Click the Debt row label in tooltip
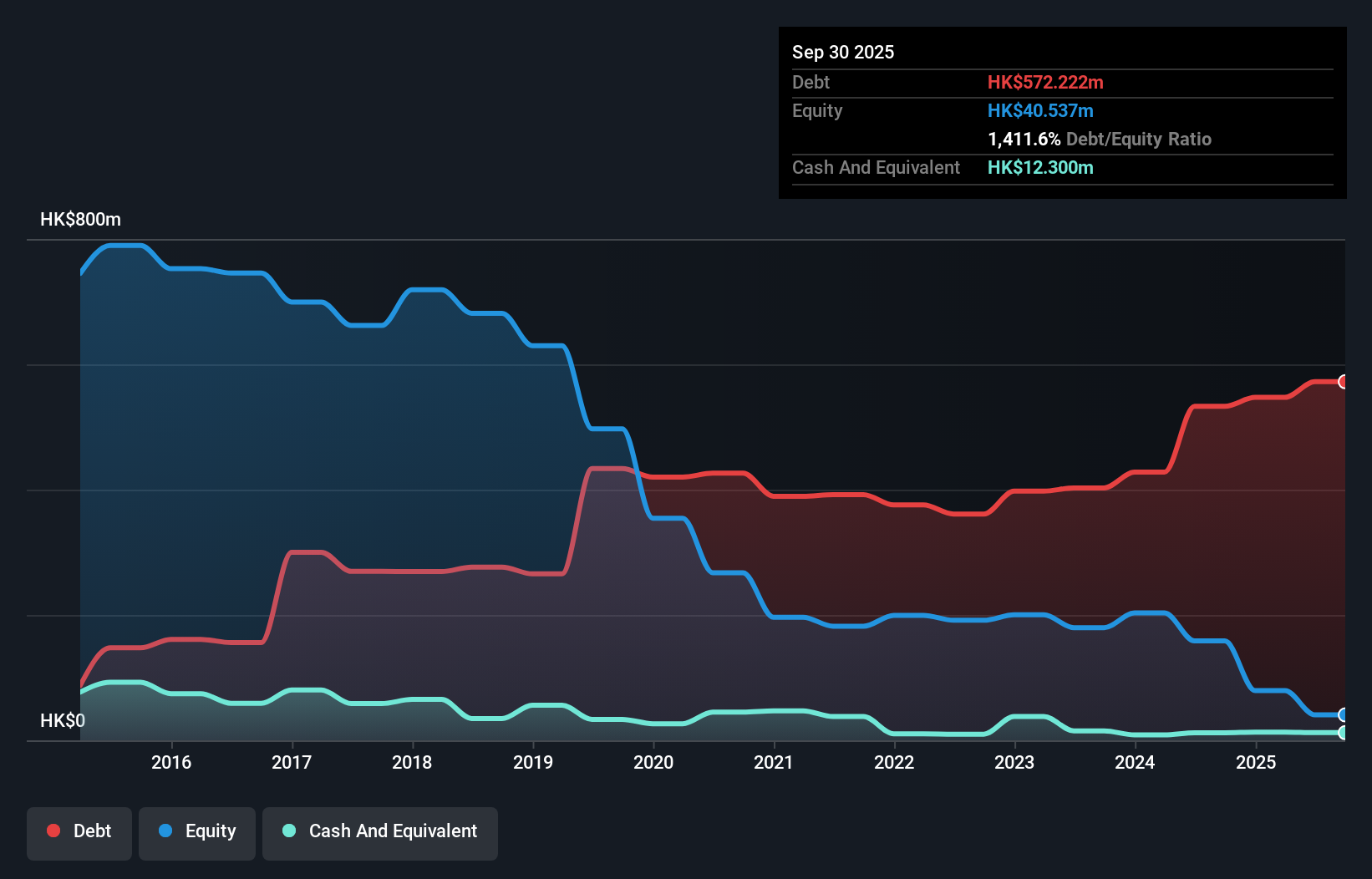Screen dimensions: 1372x879 coord(810,82)
